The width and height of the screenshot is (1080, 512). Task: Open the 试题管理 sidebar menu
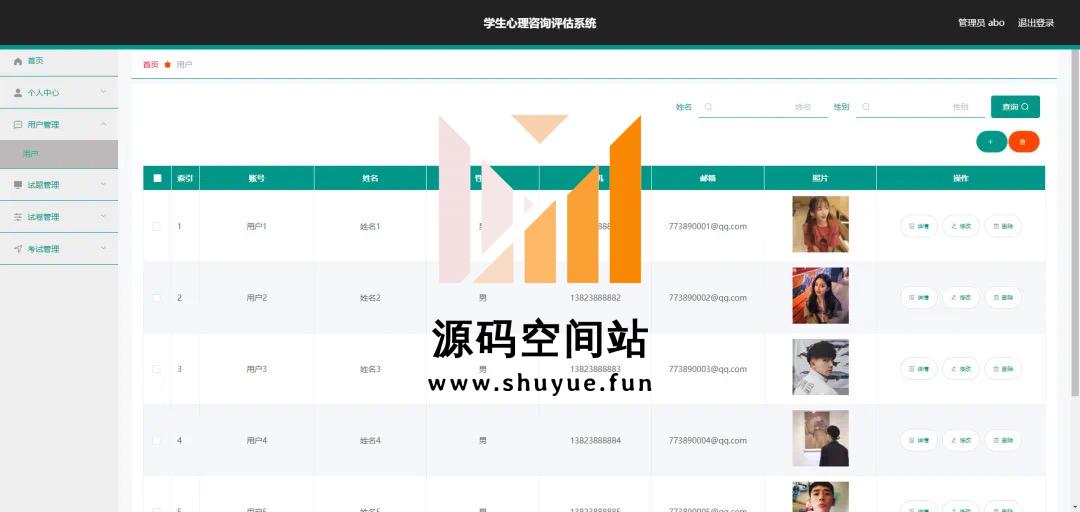click(59, 185)
